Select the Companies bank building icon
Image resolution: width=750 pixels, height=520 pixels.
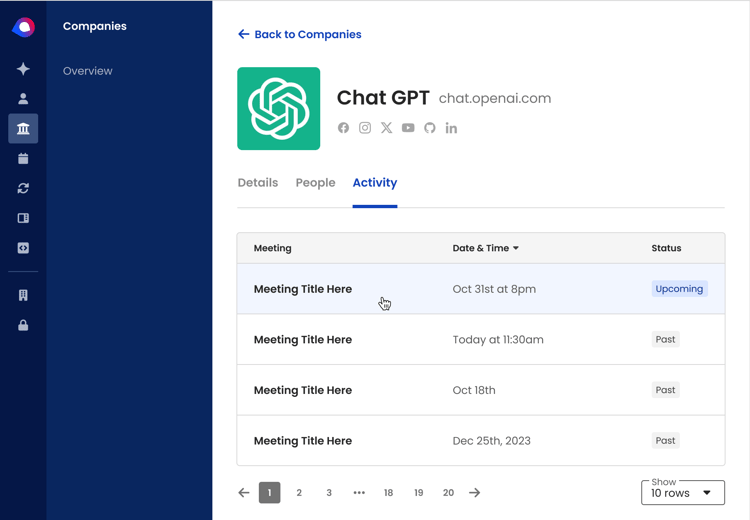tap(23, 128)
